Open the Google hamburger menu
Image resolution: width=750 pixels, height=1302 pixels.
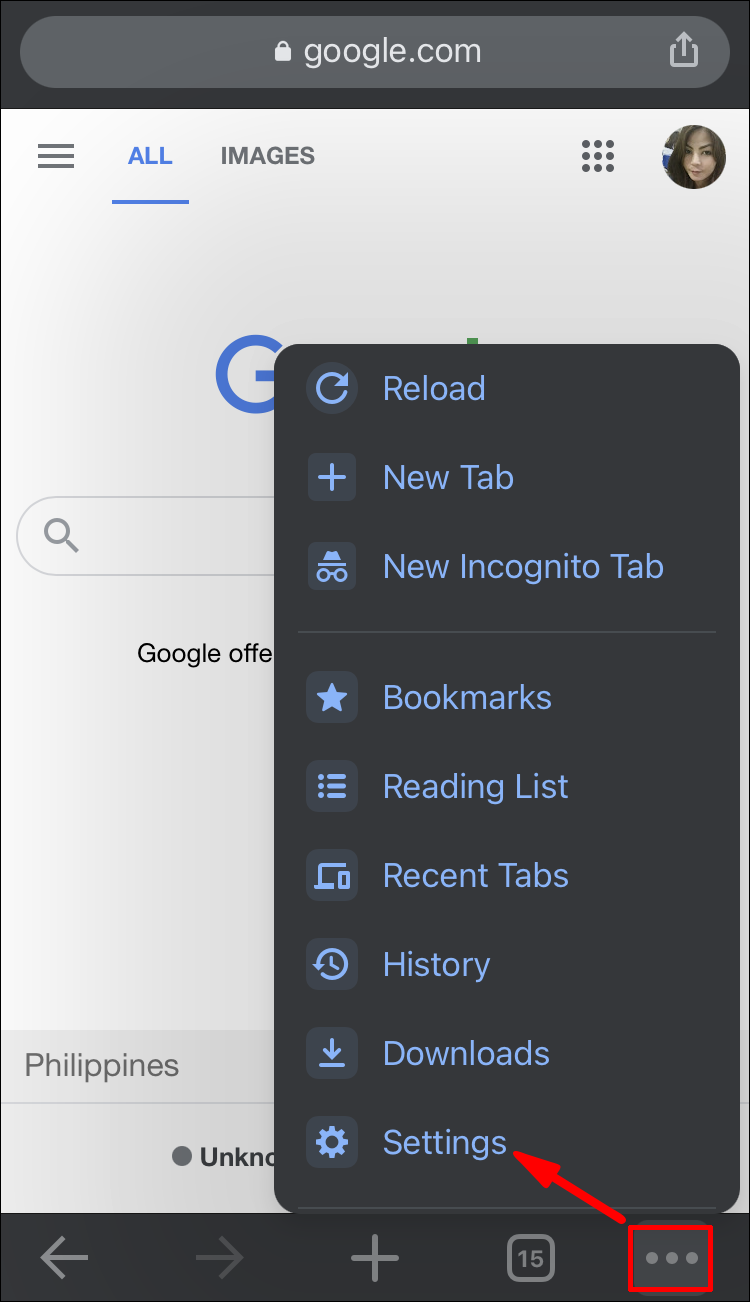(56, 156)
